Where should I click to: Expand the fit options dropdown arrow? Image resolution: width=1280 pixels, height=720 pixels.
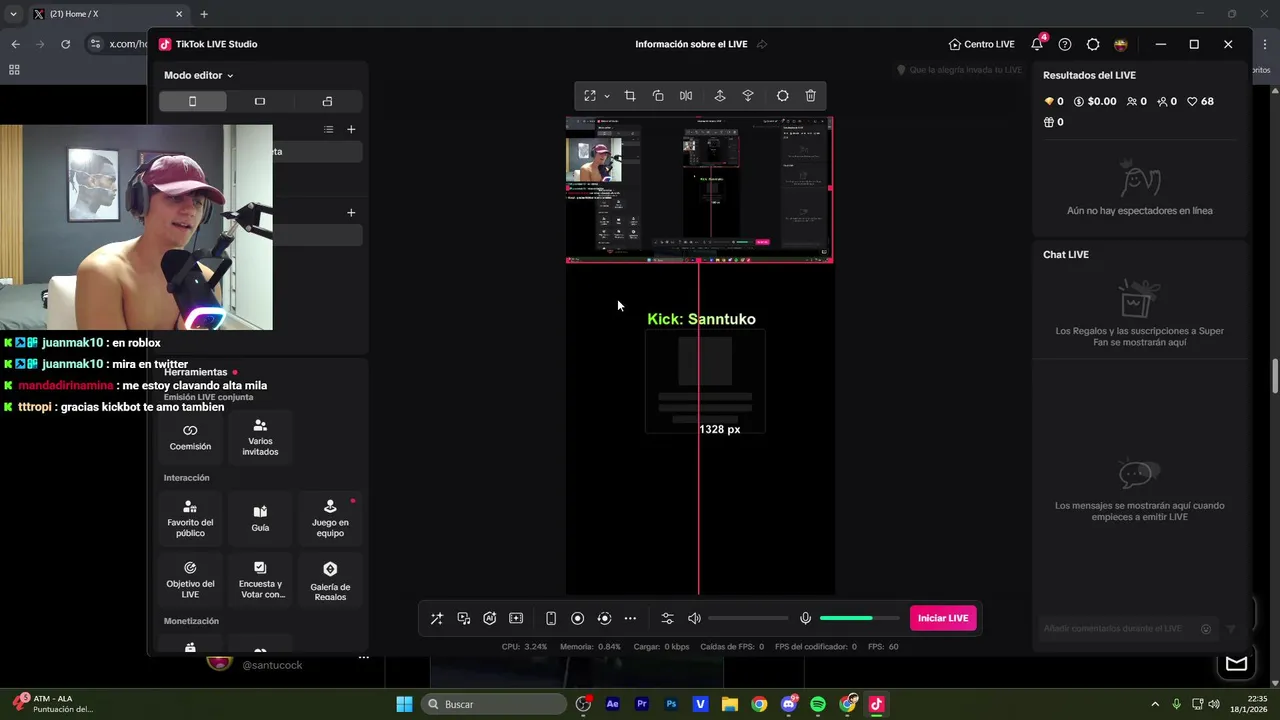coord(606,96)
